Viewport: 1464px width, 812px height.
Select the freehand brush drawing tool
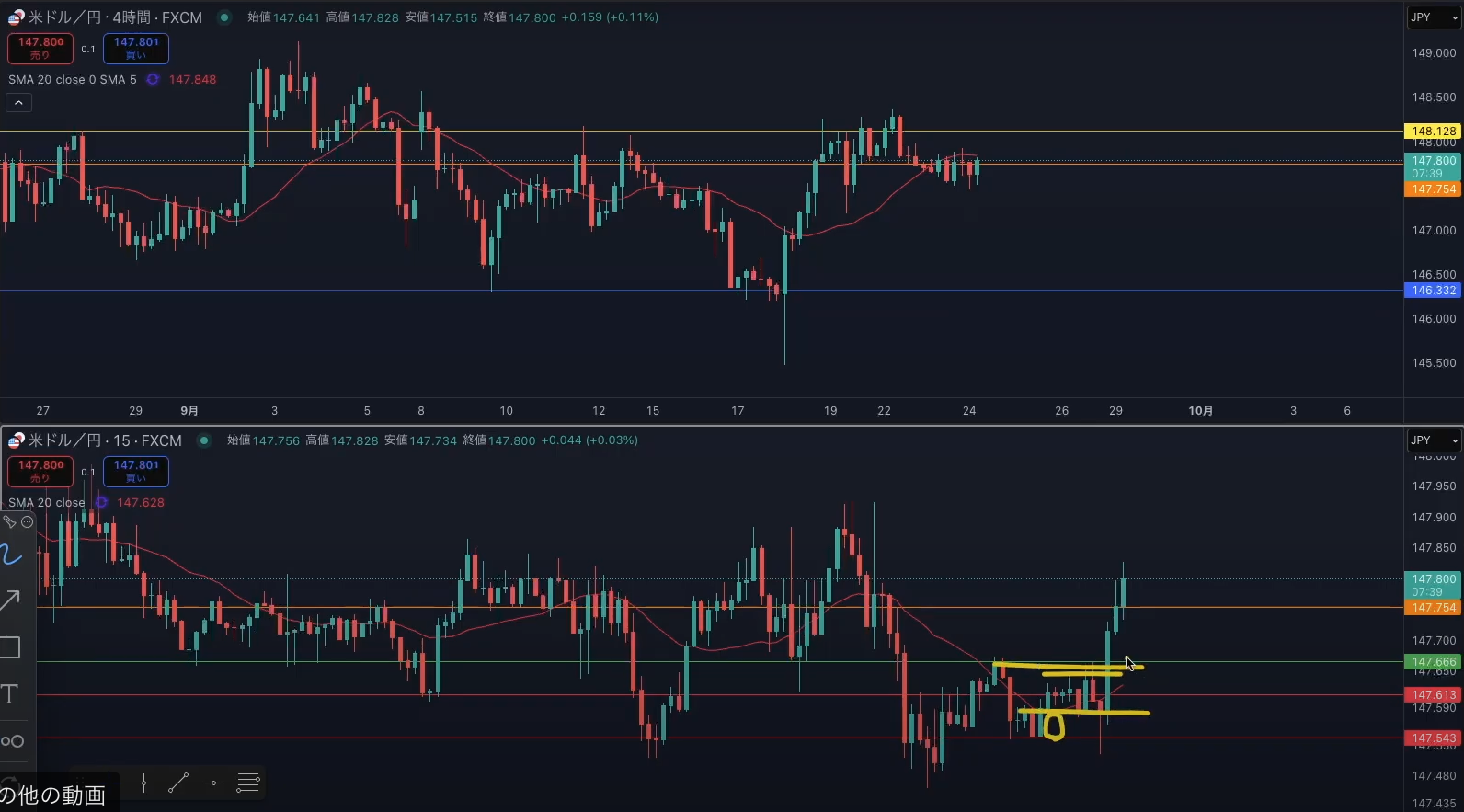coord(11,555)
